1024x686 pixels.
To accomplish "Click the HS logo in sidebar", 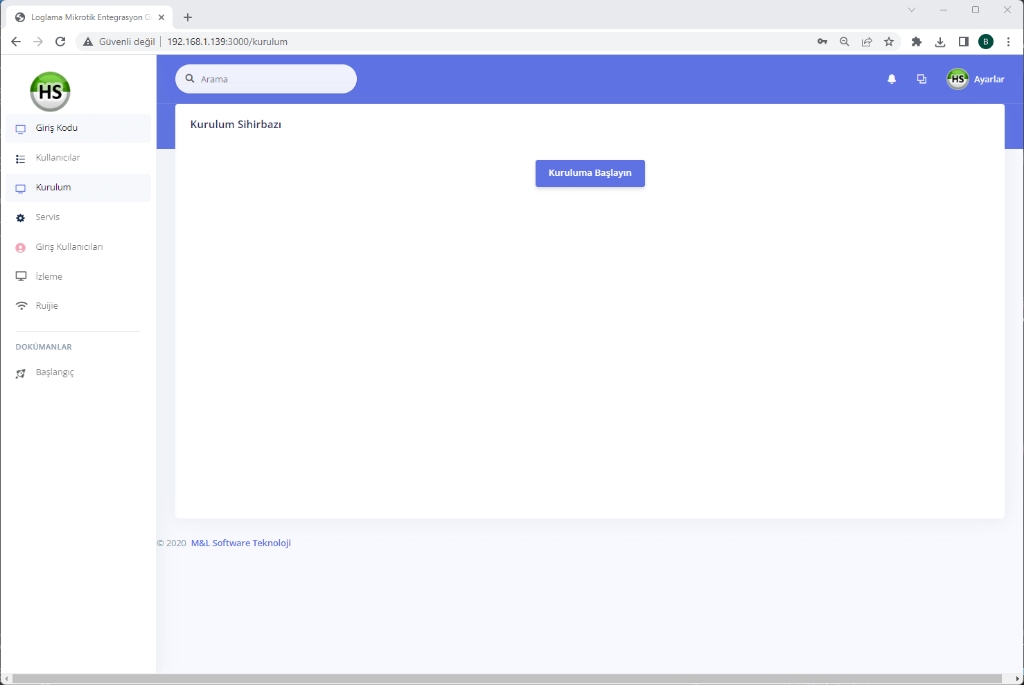I will click(x=50, y=91).
